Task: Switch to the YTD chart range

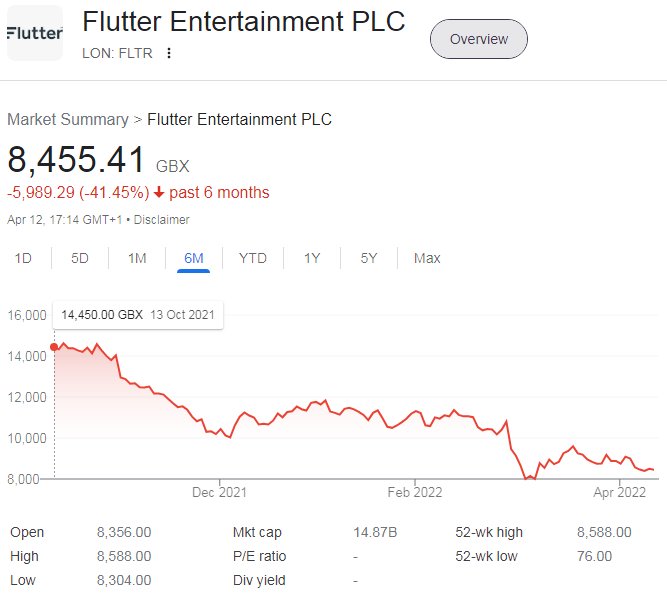Action: click(253, 258)
